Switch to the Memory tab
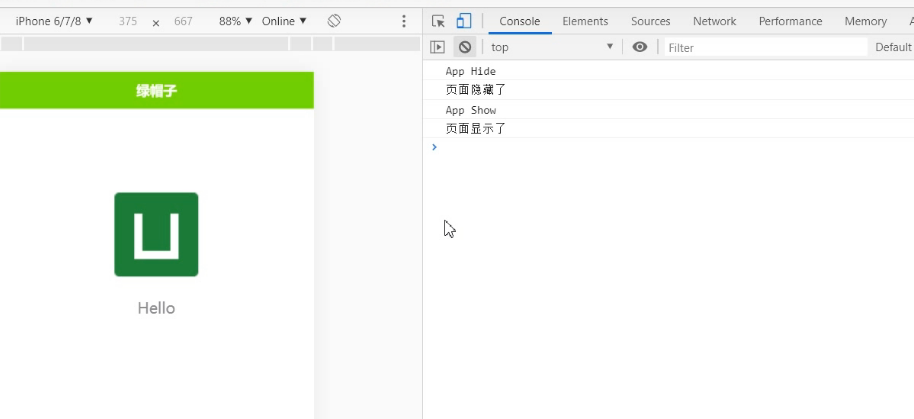914x419 pixels. pyautogui.click(x=866, y=22)
